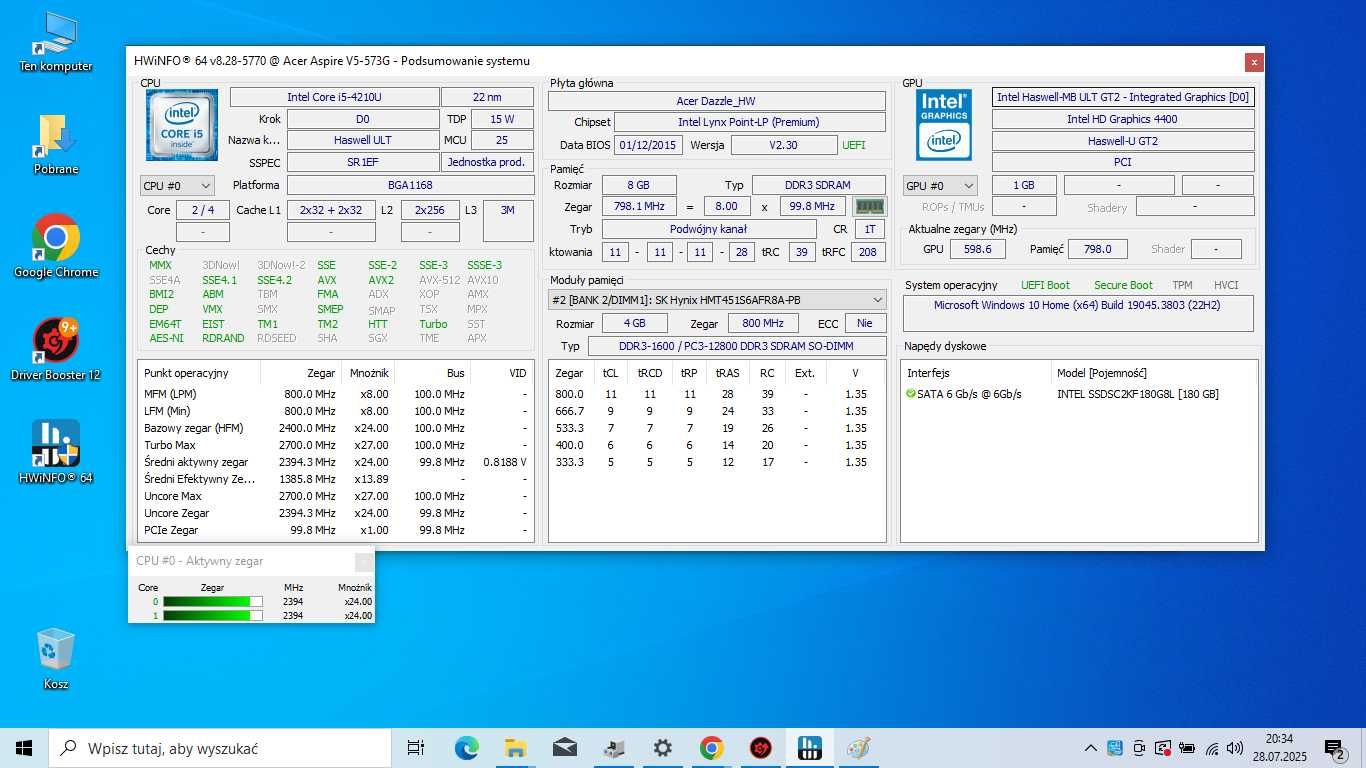Image resolution: width=1366 pixels, height=768 pixels.
Task: Click the BGA1168 platform field
Action: [410, 185]
